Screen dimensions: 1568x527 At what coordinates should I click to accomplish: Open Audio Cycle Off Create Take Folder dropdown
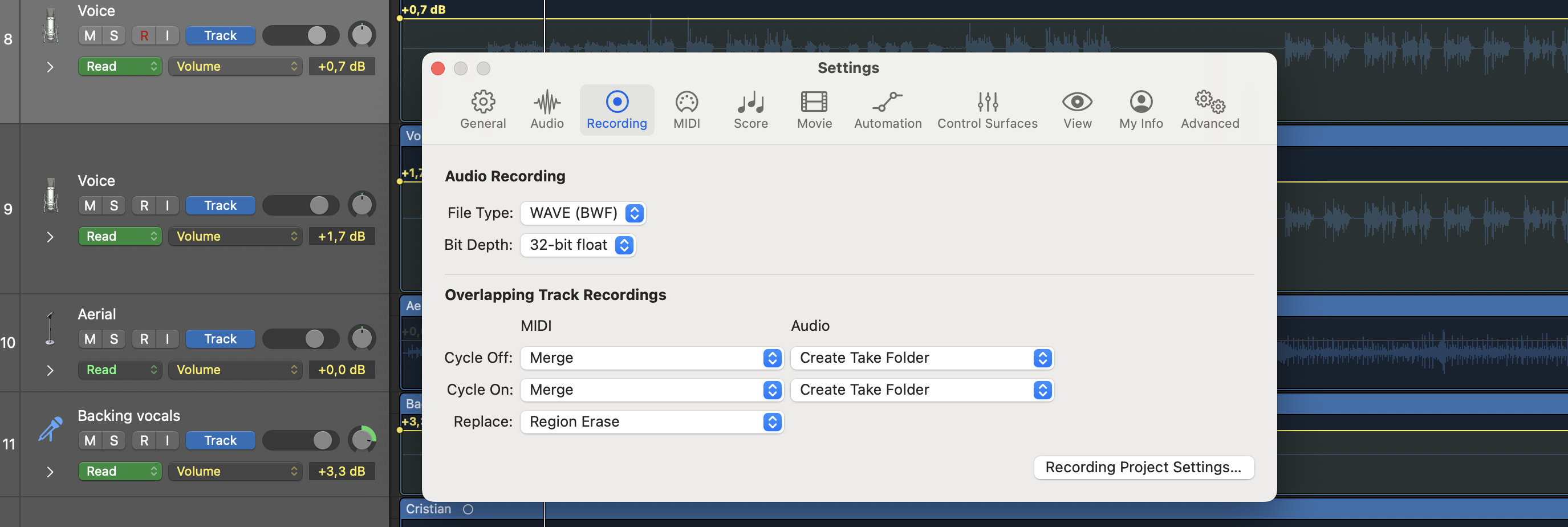click(x=922, y=358)
